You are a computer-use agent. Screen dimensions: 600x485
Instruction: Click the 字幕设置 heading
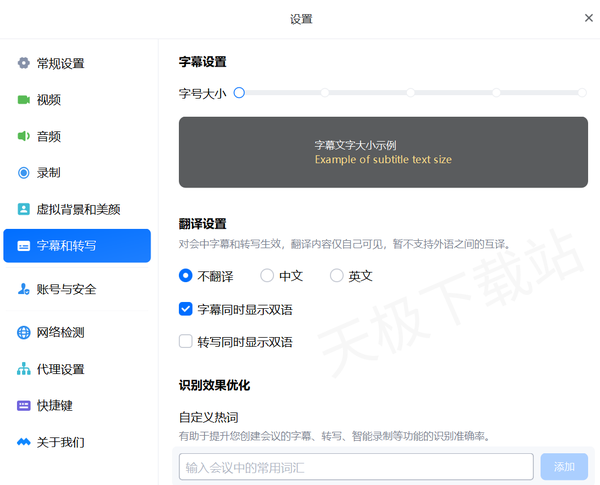pos(203,62)
